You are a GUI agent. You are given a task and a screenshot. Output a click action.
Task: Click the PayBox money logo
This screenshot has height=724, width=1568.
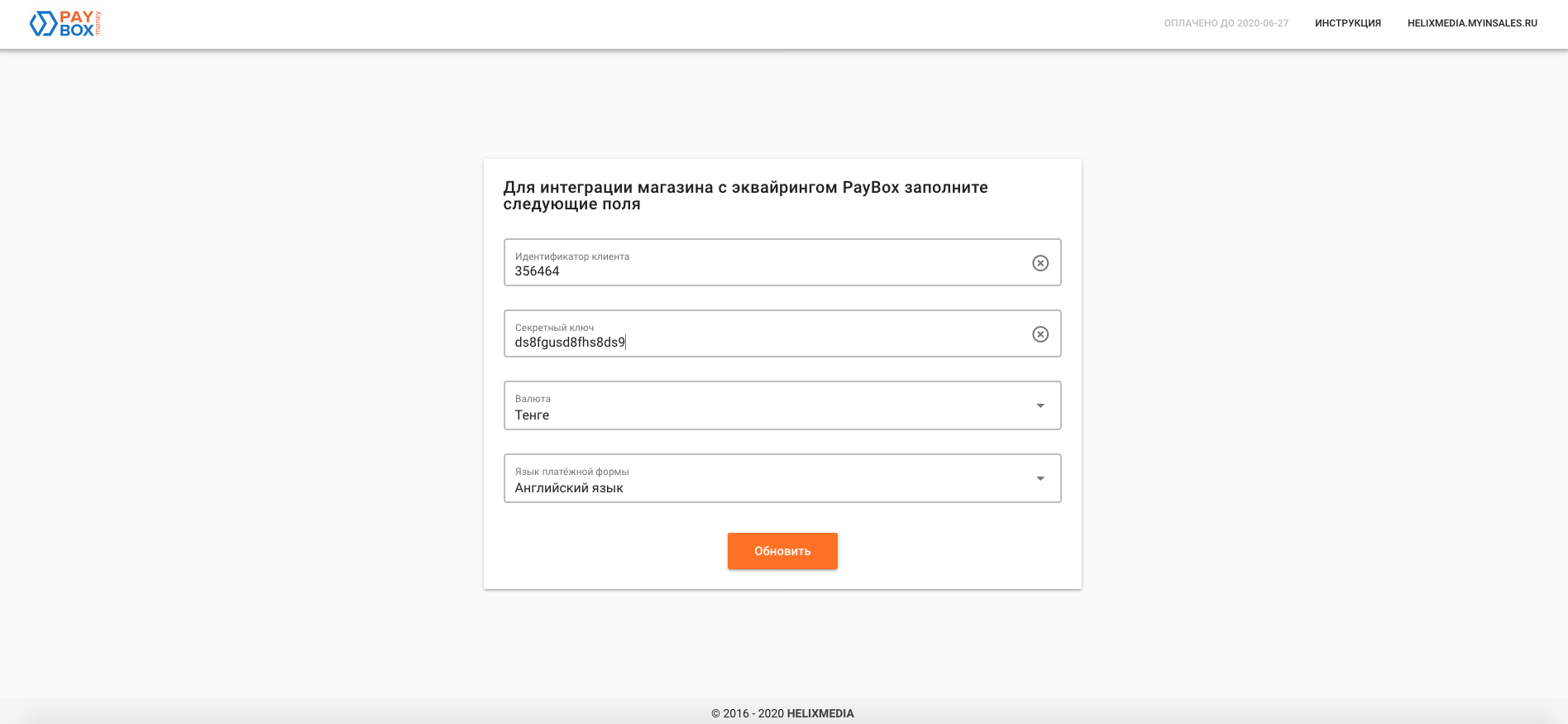[x=65, y=24]
